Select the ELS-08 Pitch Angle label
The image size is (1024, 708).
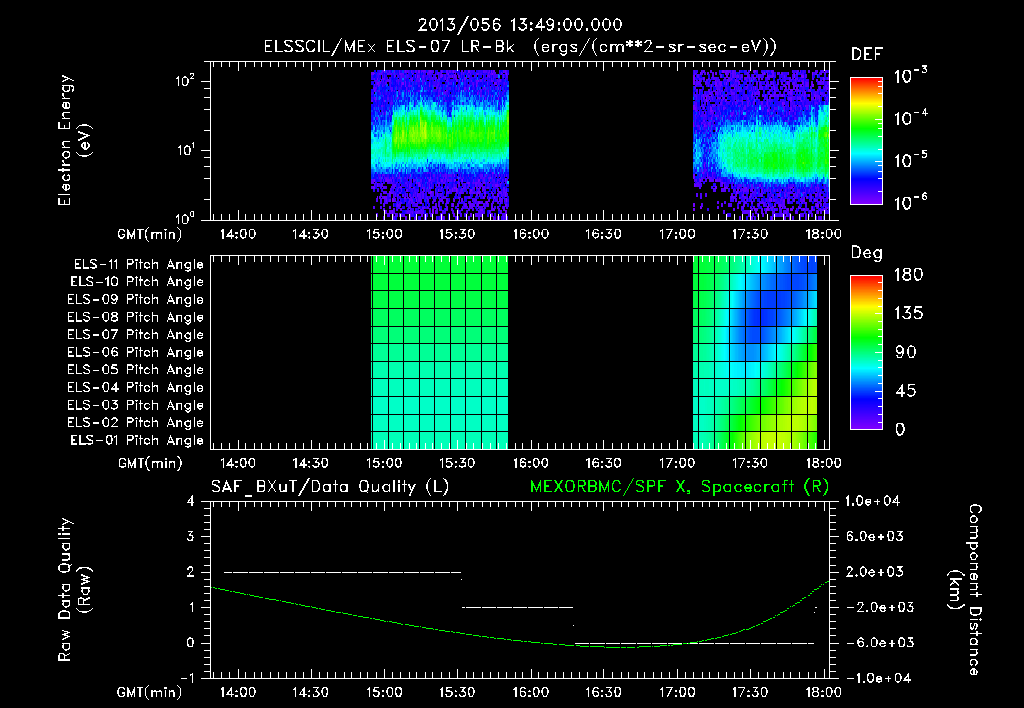pos(135,317)
